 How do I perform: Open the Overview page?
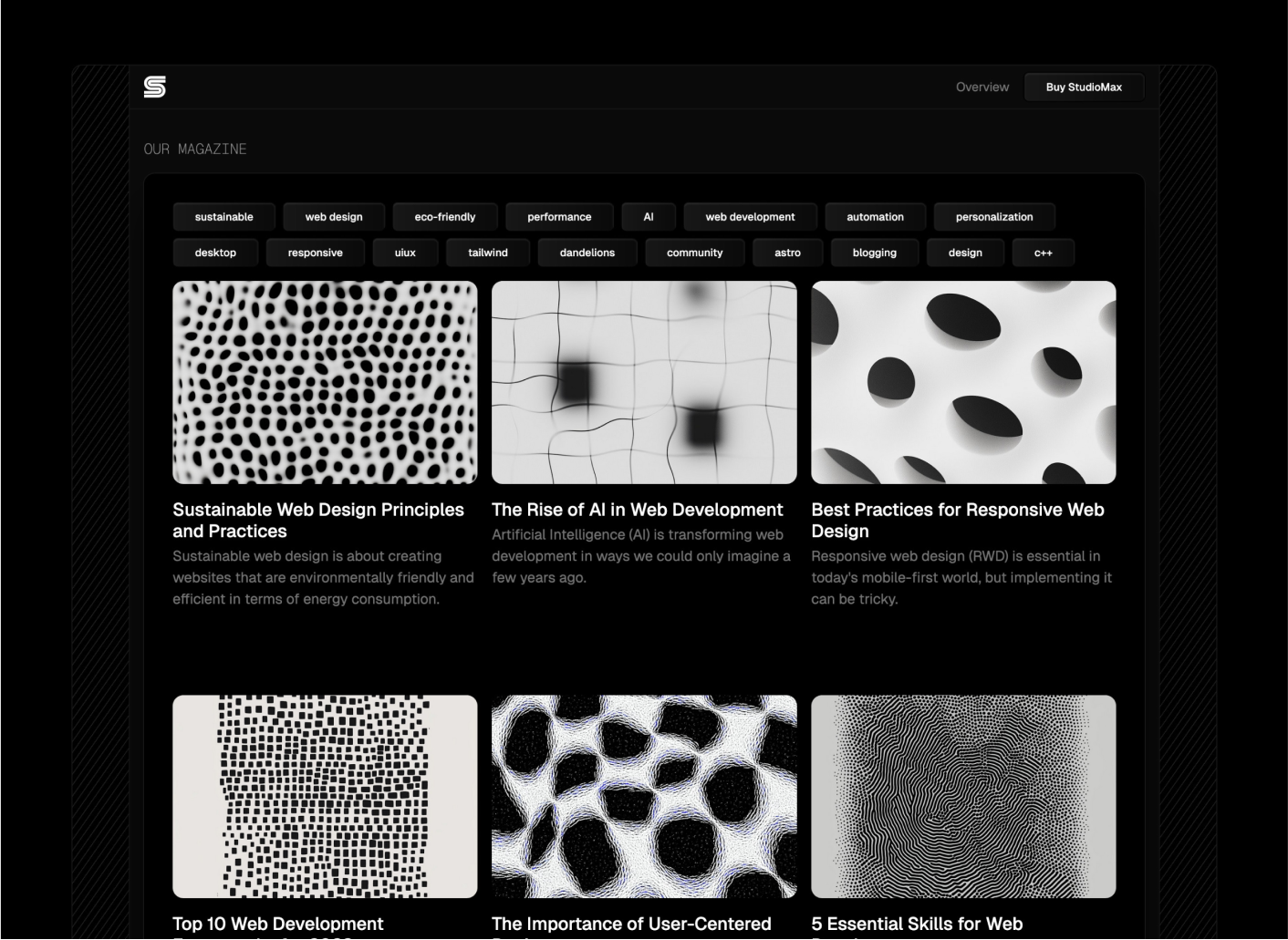[982, 87]
